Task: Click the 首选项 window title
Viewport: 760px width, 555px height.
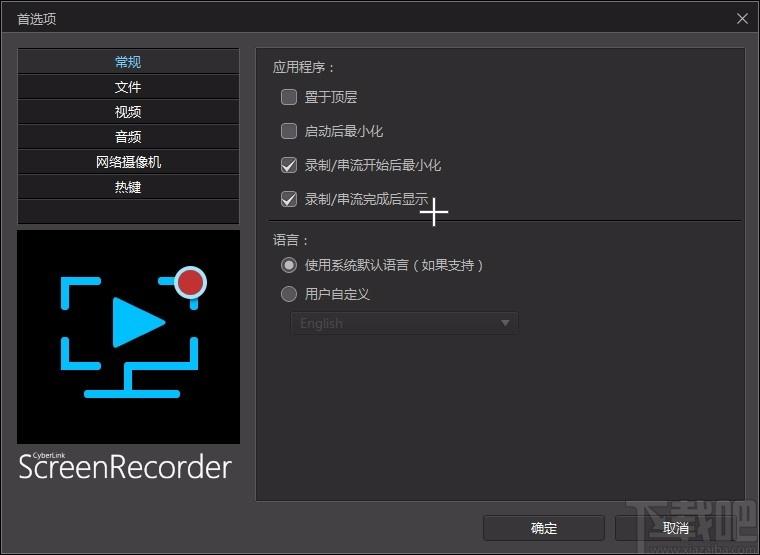Action: [37, 19]
